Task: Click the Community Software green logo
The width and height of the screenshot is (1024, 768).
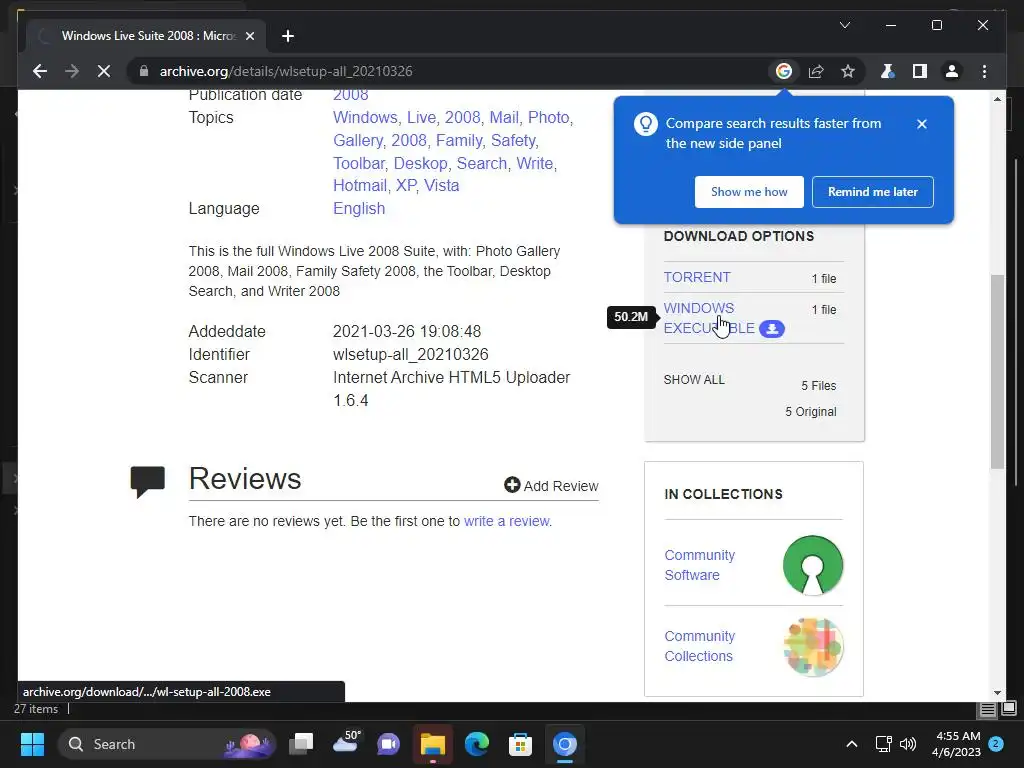Action: [x=813, y=565]
